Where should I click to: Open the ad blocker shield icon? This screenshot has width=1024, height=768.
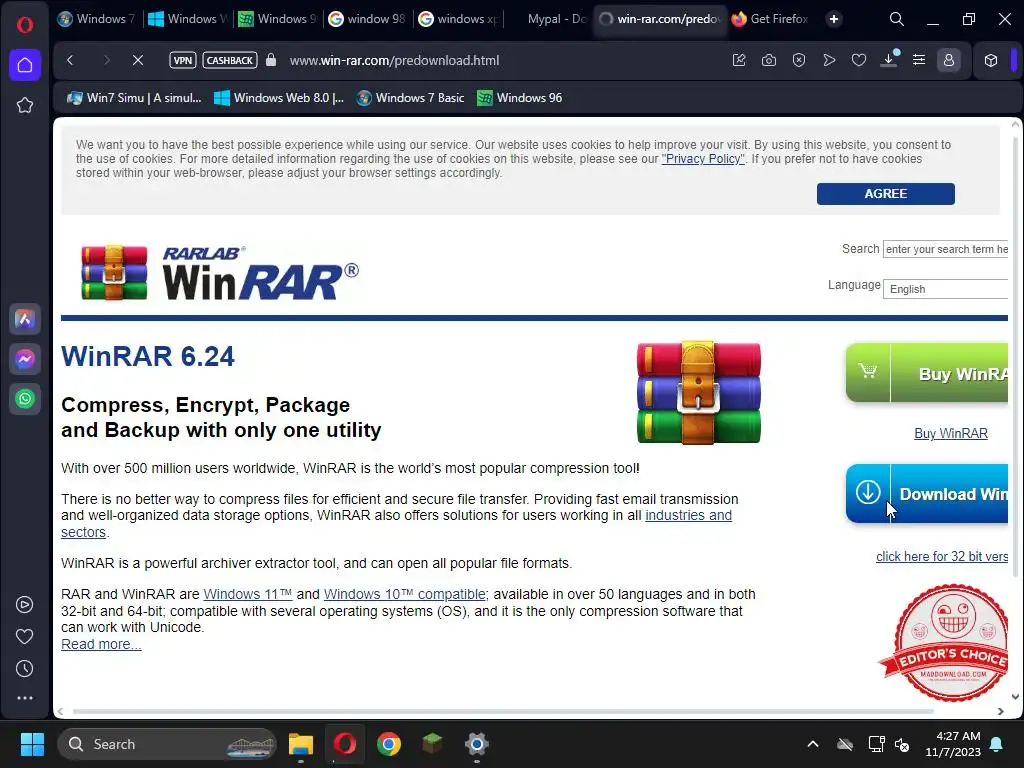tap(799, 60)
